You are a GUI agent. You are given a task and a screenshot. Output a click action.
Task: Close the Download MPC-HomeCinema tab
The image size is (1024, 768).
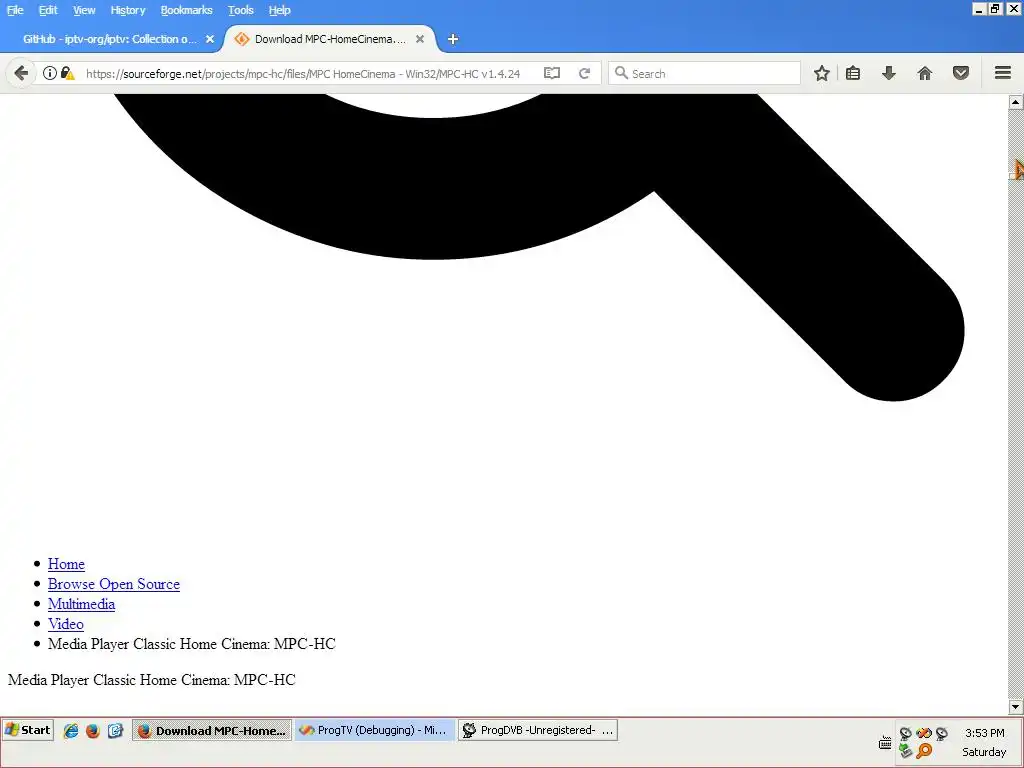(x=420, y=39)
